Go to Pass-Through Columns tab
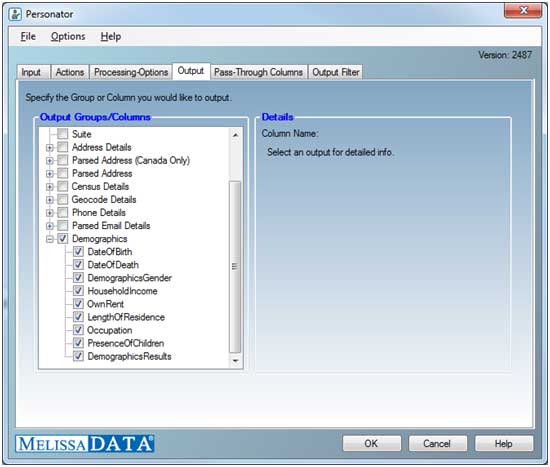Screen dimensions: 550x467 [259, 72]
